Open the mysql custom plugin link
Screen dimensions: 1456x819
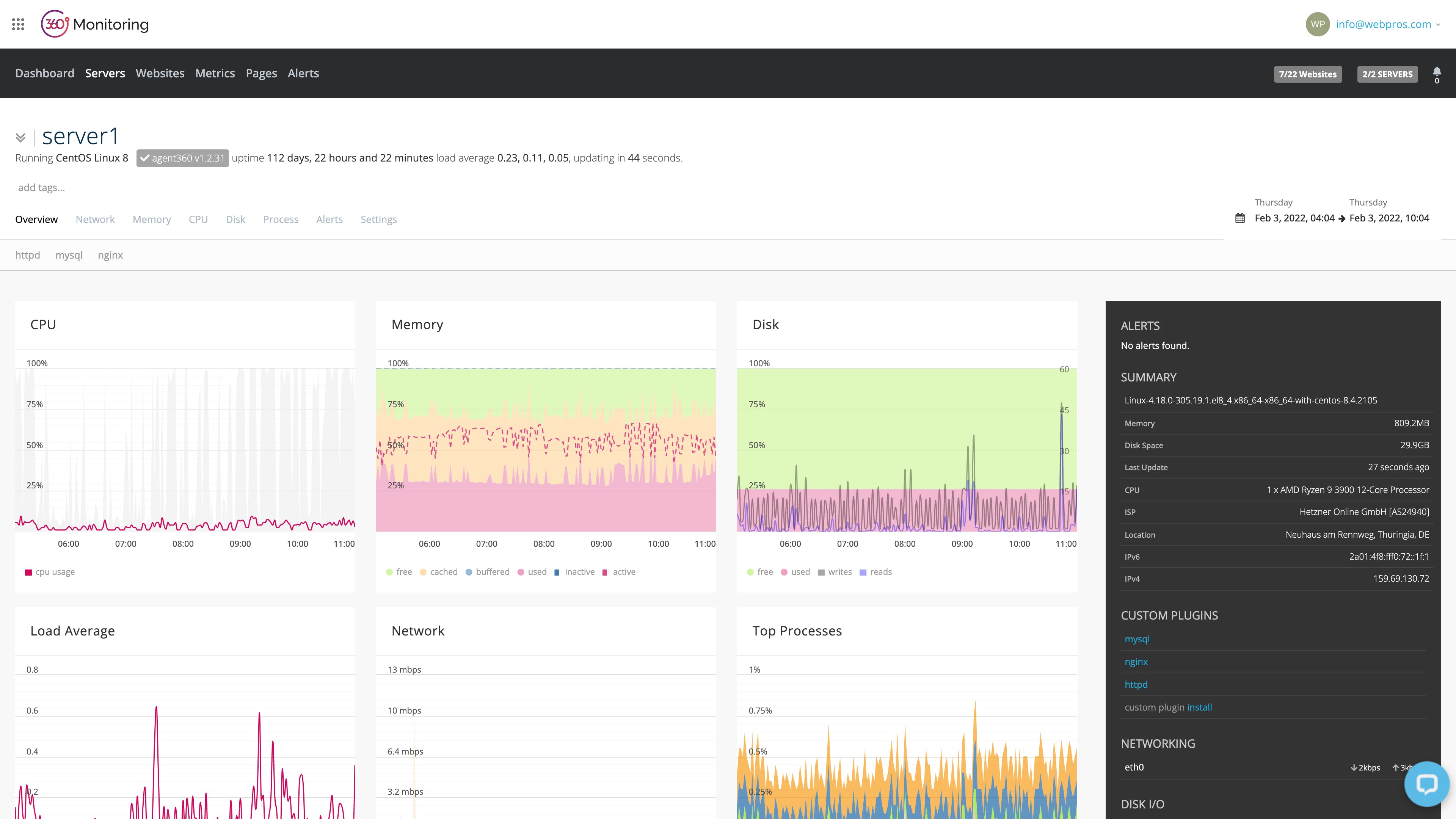[1137, 639]
